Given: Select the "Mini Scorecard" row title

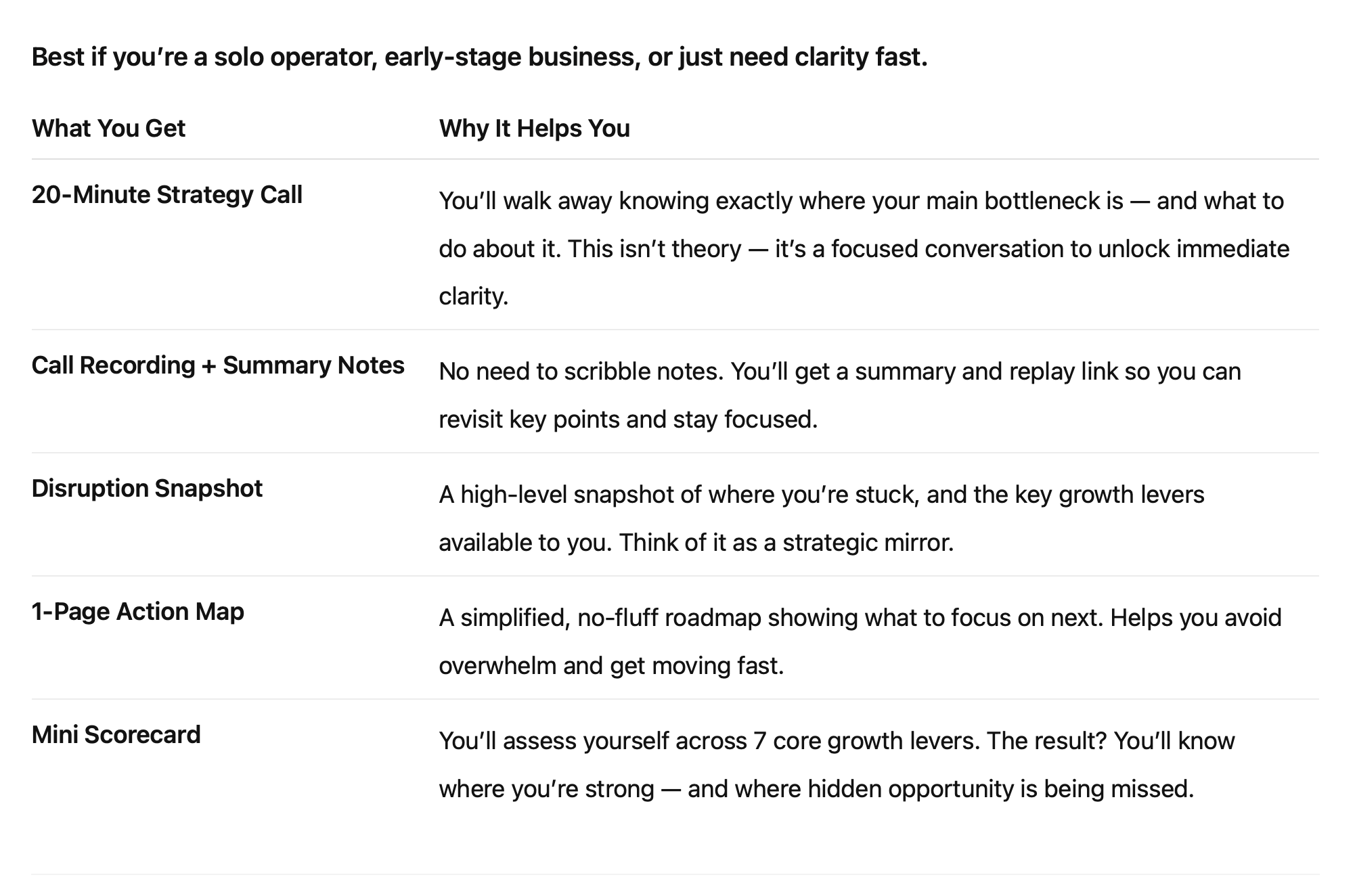Looking at the screenshot, I should coord(116,735).
